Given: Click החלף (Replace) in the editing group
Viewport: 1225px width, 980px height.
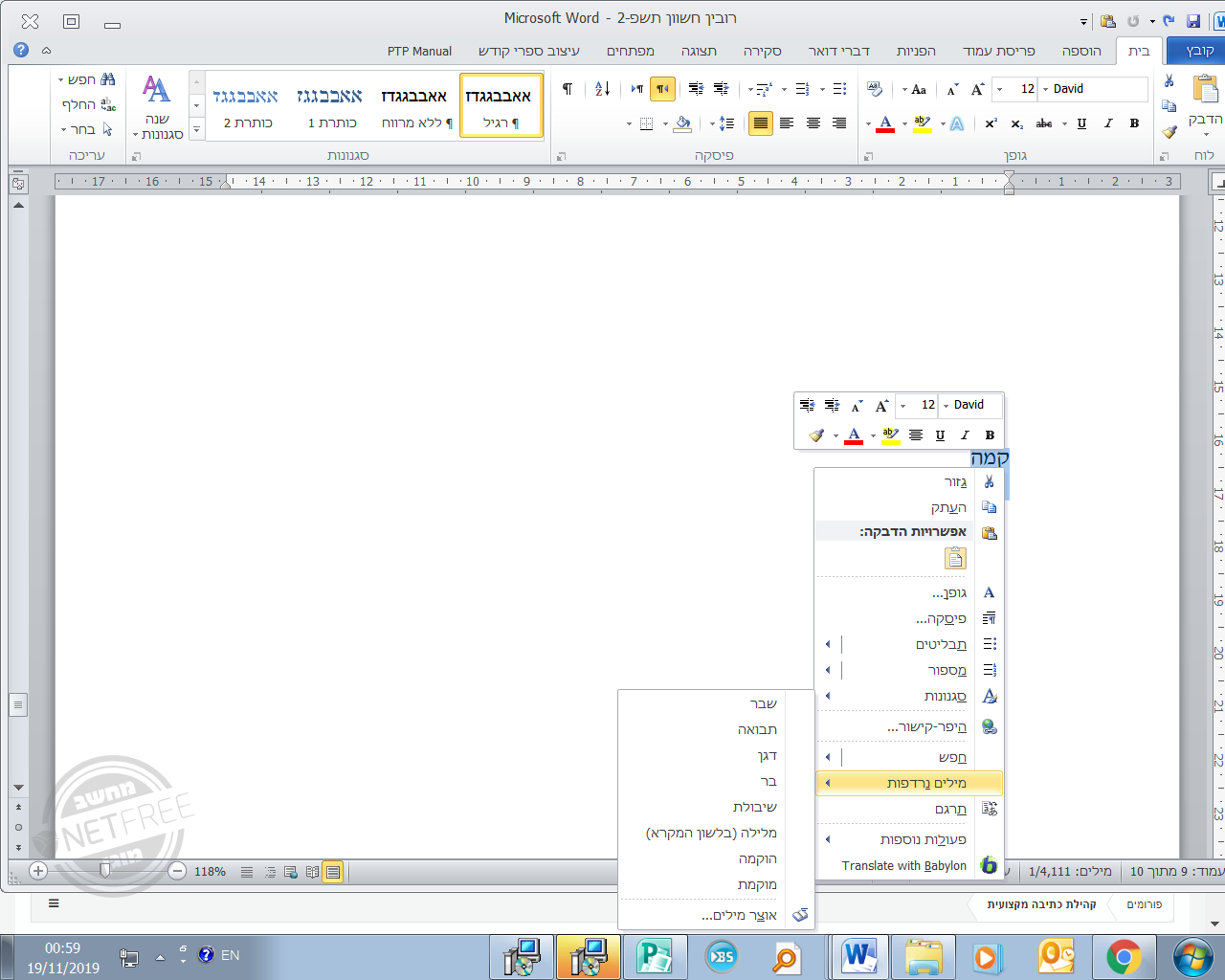Looking at the screenshot, I should (x=86, y=104).
